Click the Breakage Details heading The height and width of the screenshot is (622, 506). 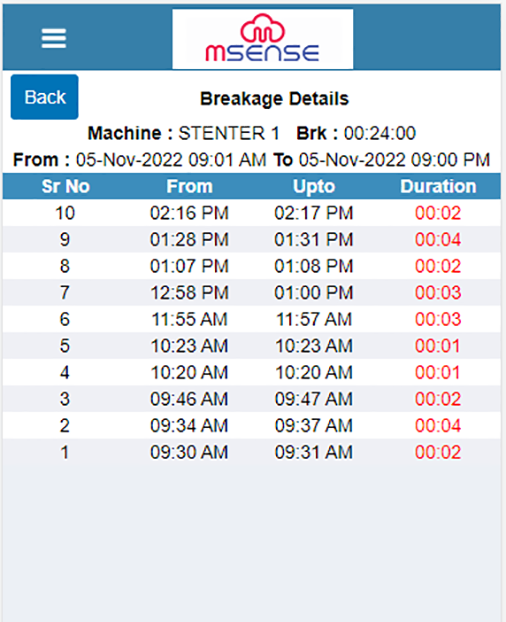click(274, 99)
